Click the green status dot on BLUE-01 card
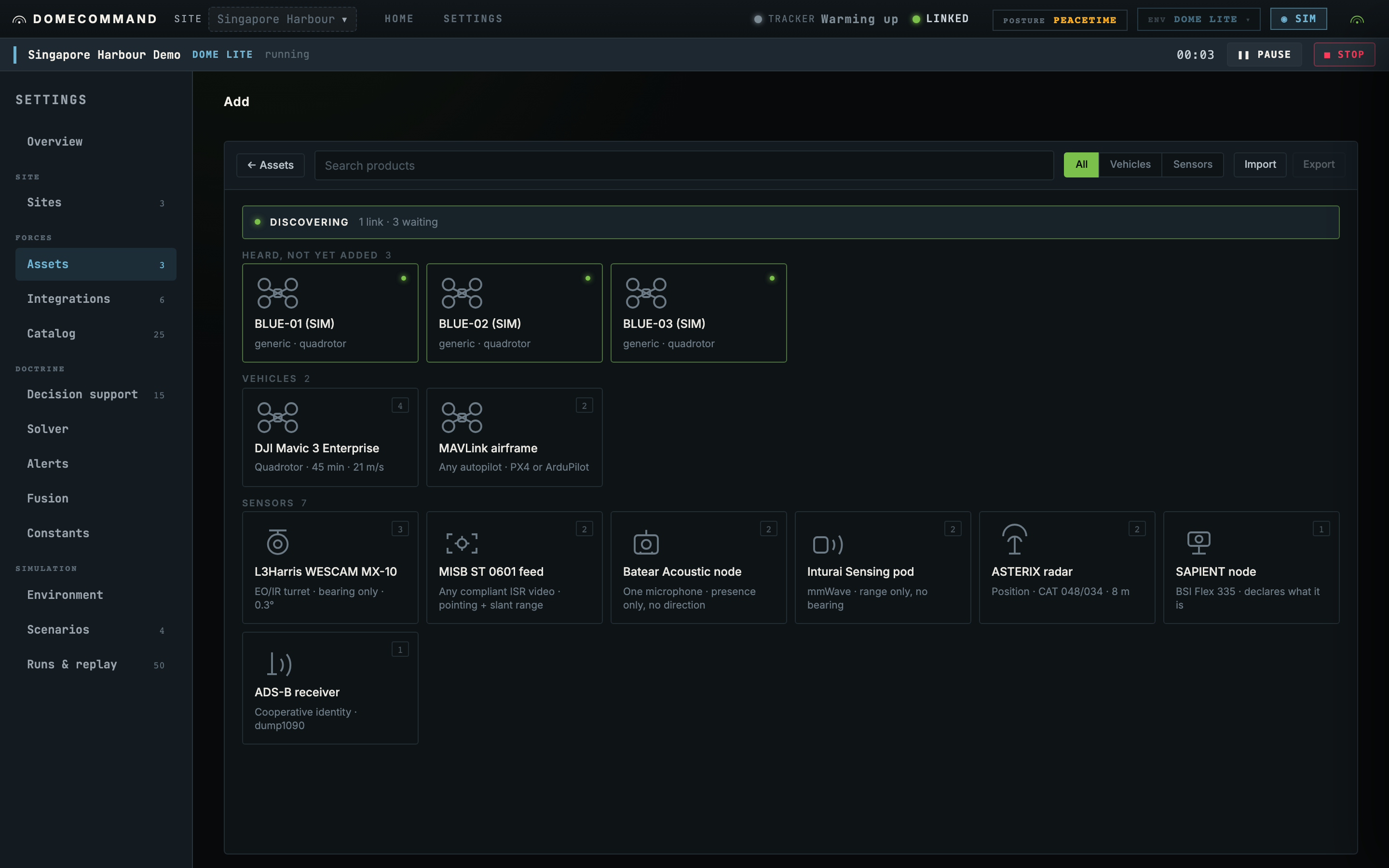 tap(404, 278)
